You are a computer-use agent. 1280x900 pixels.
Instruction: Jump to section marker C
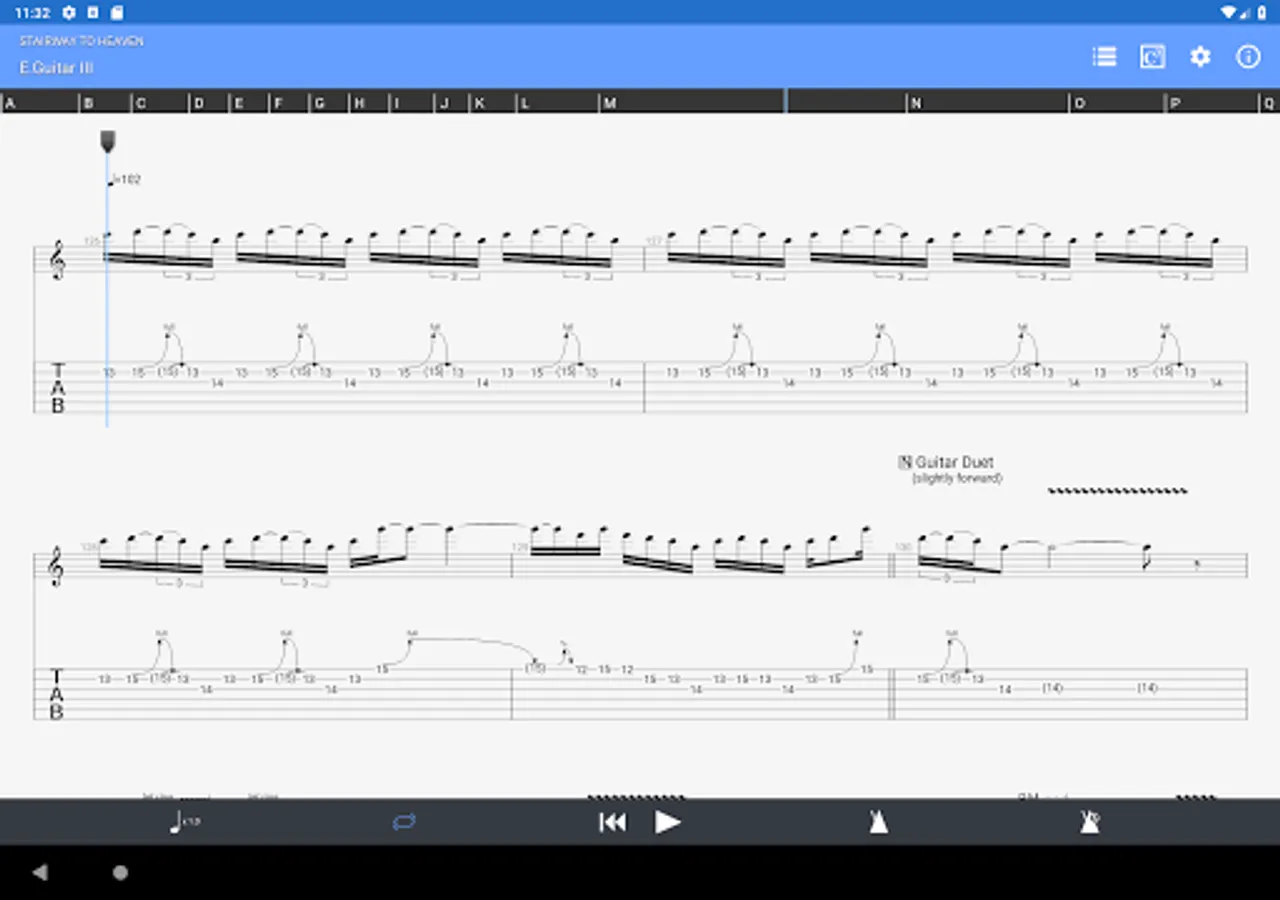140,103
